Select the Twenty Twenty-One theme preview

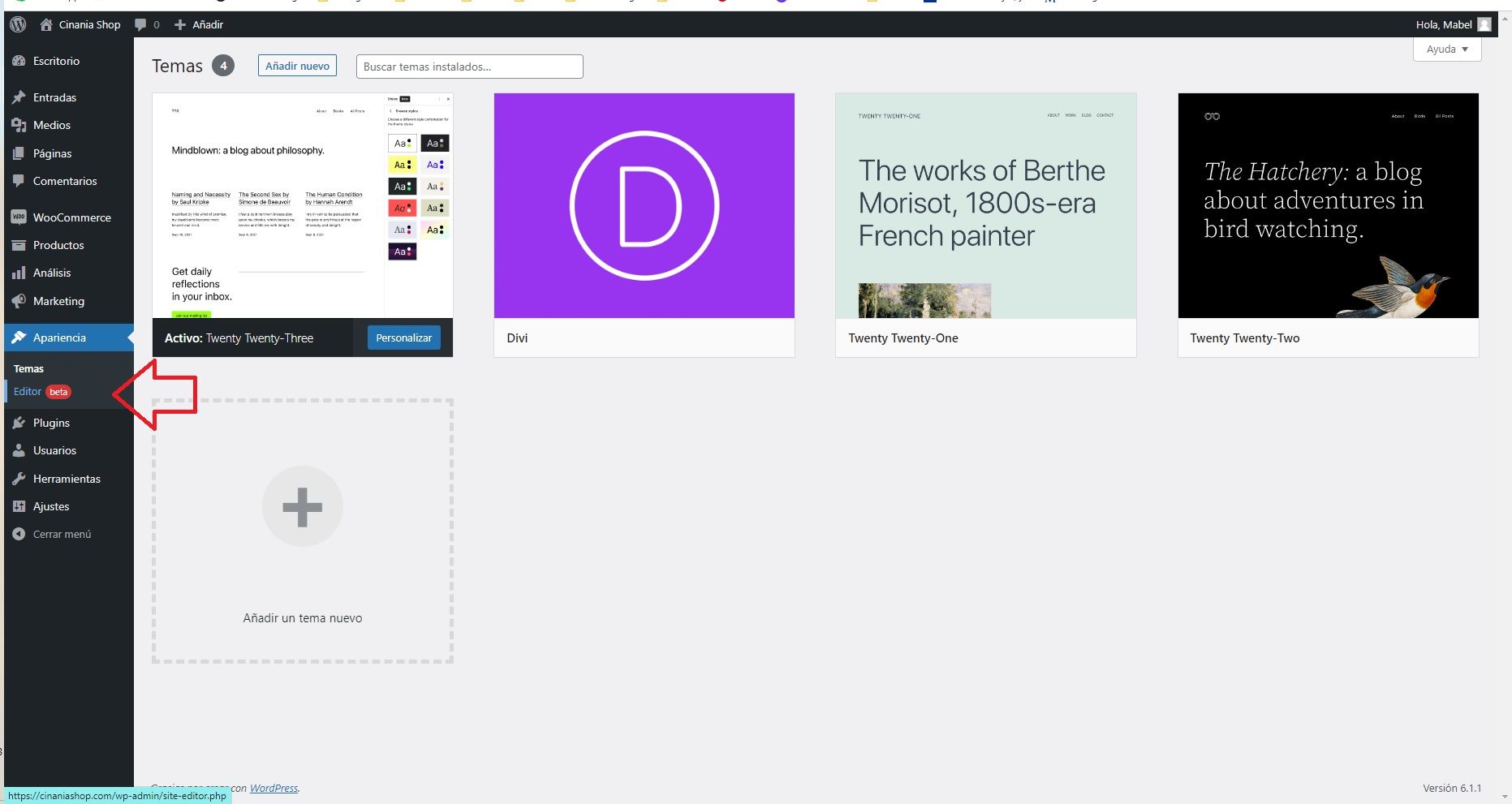point(986,205)
